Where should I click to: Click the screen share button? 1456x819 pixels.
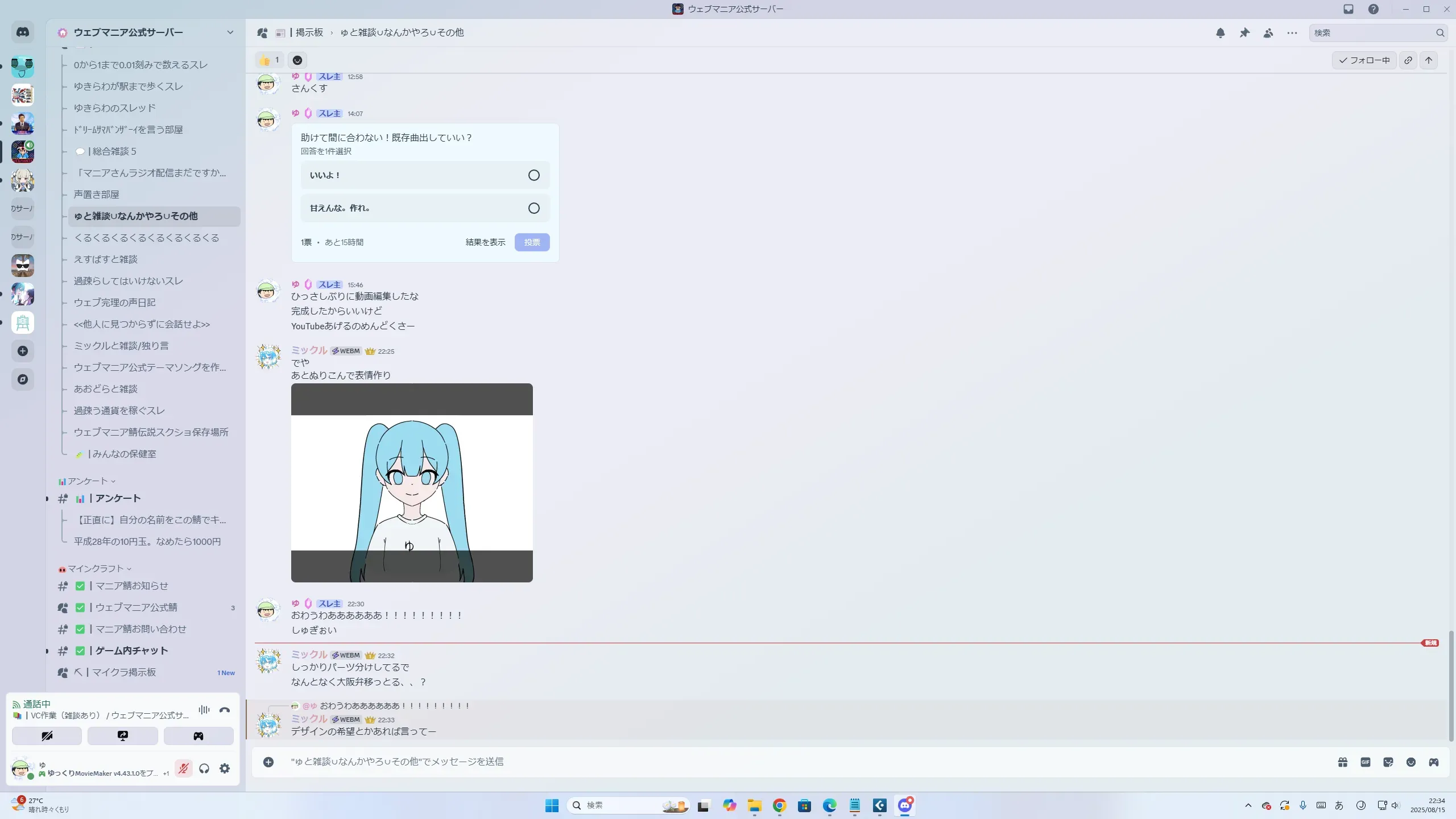click(x=122, y=736)
